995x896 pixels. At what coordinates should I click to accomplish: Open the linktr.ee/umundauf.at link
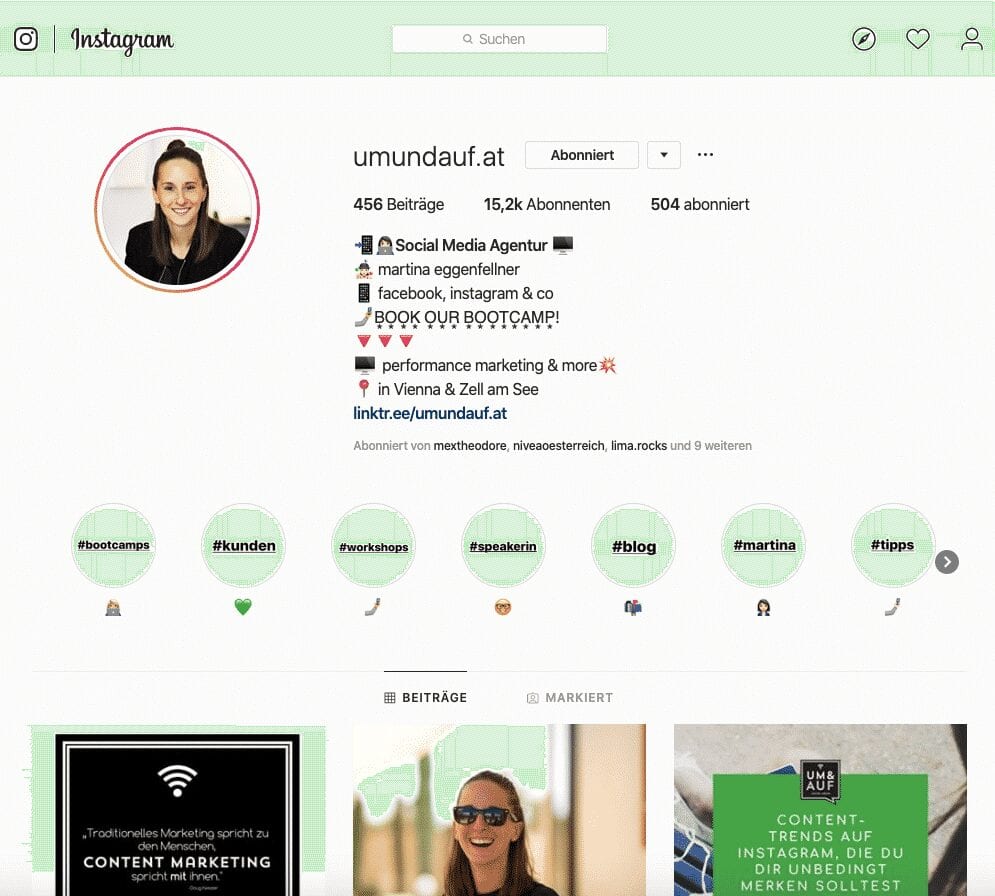tap(430, 413)
